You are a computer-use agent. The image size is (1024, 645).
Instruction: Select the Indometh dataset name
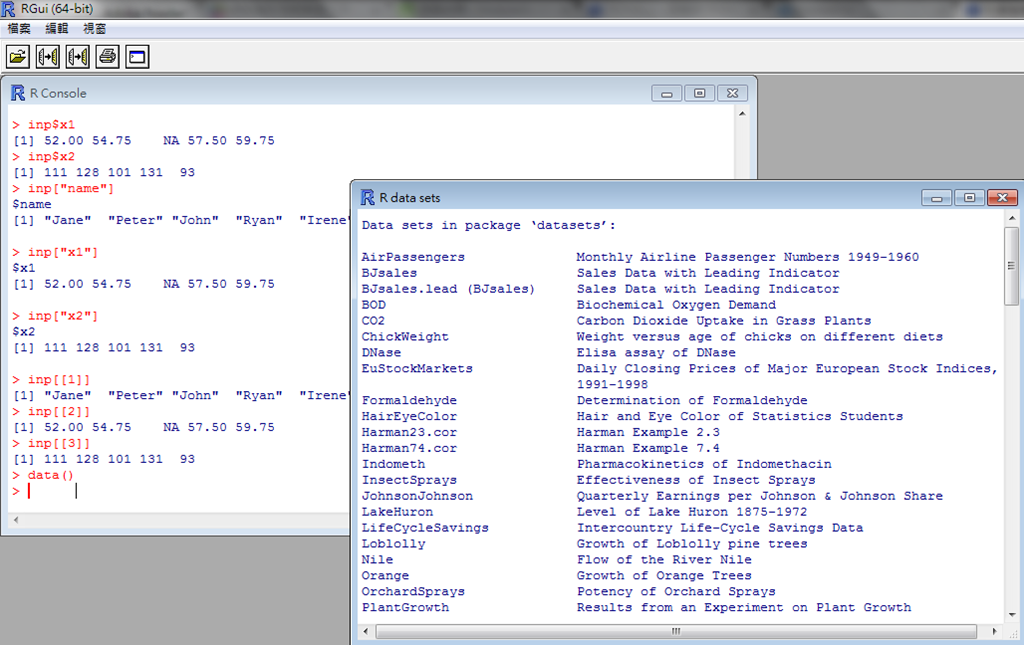(x=394, y=464)
